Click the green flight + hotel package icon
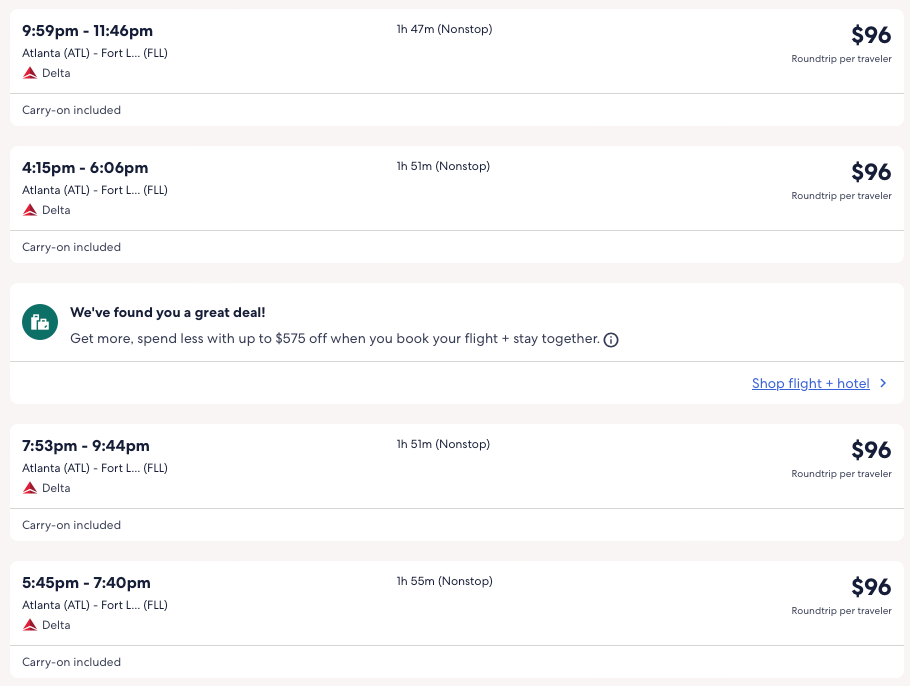This screenshot has height=686, width=910. click(40, 322)
